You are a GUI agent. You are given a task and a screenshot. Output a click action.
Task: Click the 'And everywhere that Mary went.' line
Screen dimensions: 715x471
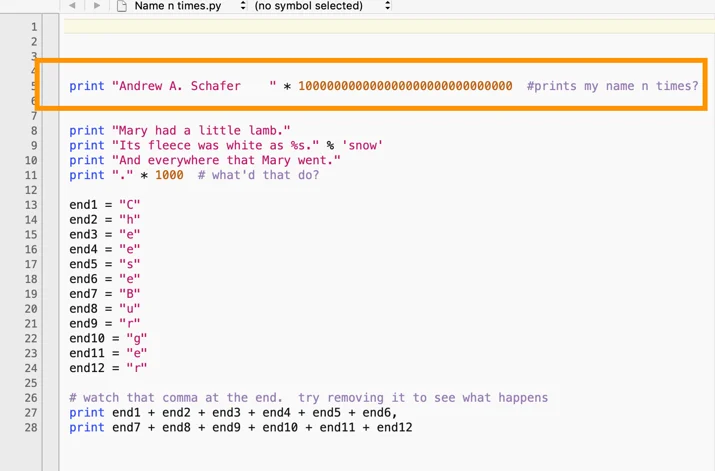click(205, 160)
